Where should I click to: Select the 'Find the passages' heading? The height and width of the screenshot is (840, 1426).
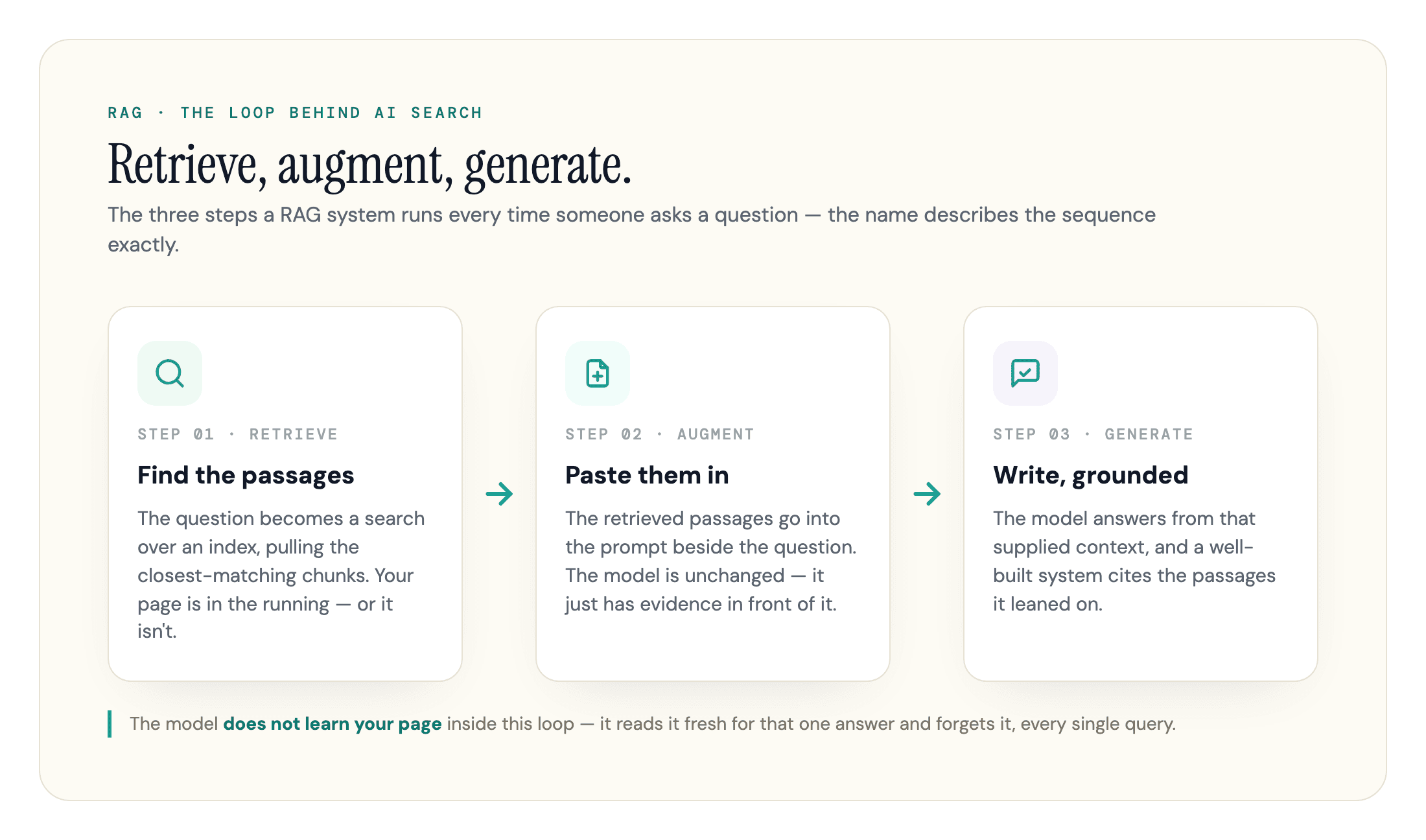246,475
